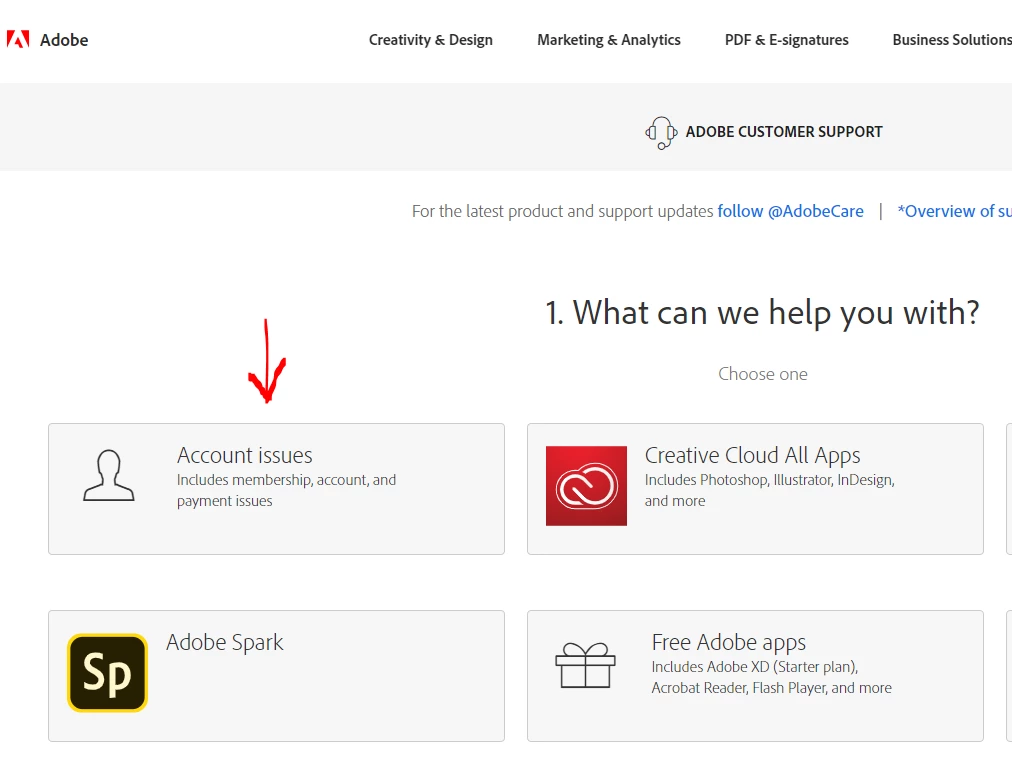1012x768 pixels.
Task: Click the Creative Cloud red logo icon
Action: pyautogui.click(x=586, y=485)
